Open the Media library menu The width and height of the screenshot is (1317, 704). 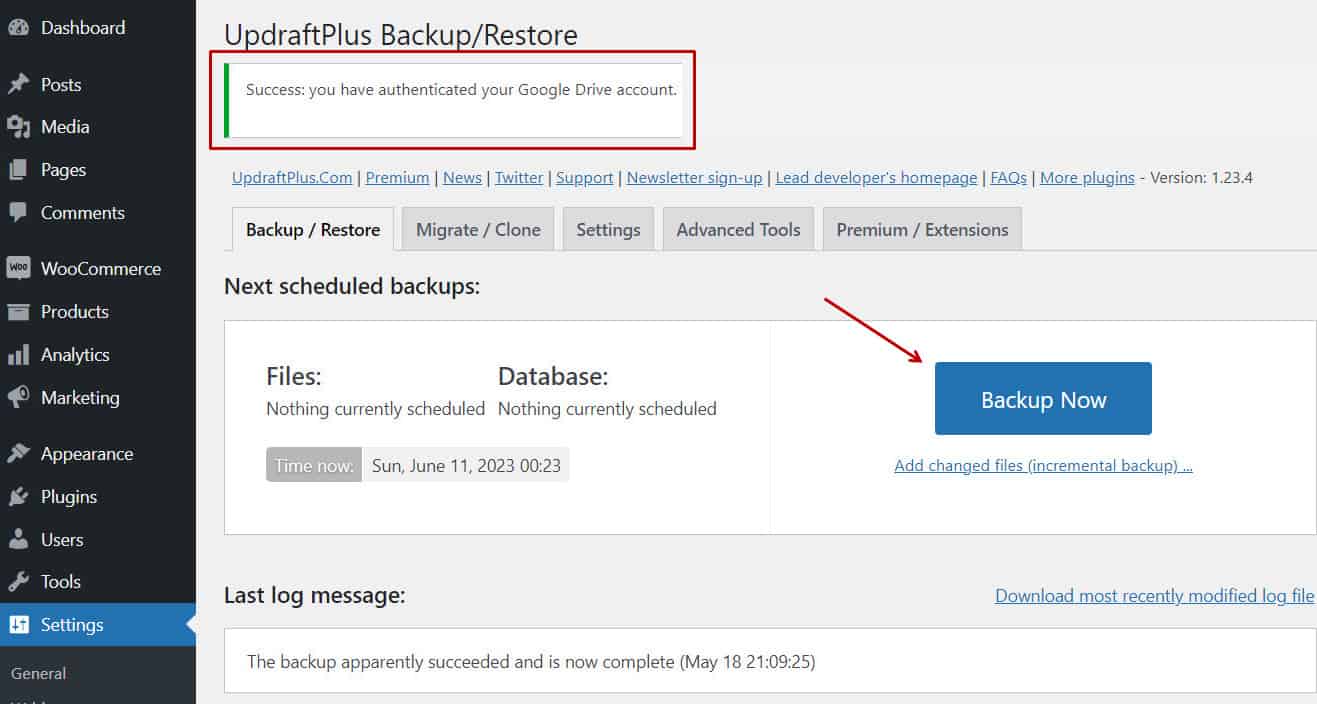pos(98,127)
